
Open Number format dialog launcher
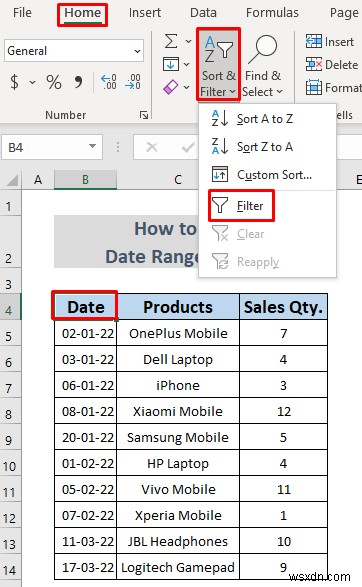tap(144, 115)
